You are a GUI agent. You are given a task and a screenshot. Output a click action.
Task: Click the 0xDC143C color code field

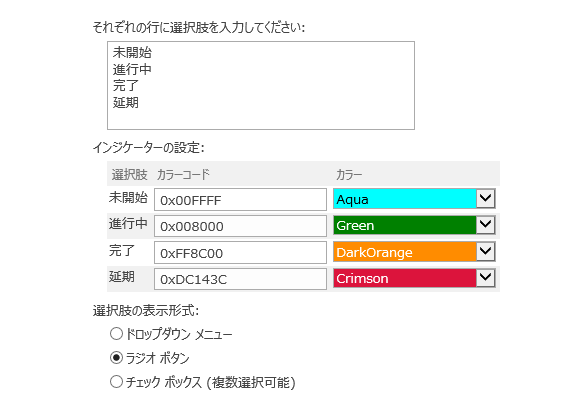[x=240, y=279]
